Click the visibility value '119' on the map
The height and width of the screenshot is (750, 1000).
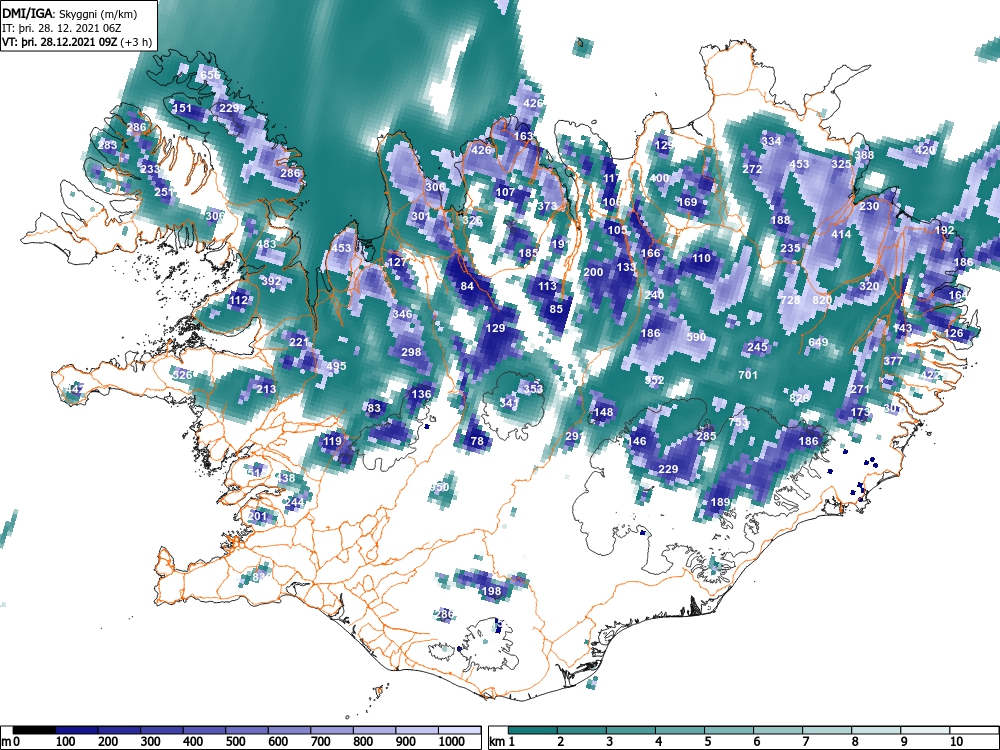point(332,441)
